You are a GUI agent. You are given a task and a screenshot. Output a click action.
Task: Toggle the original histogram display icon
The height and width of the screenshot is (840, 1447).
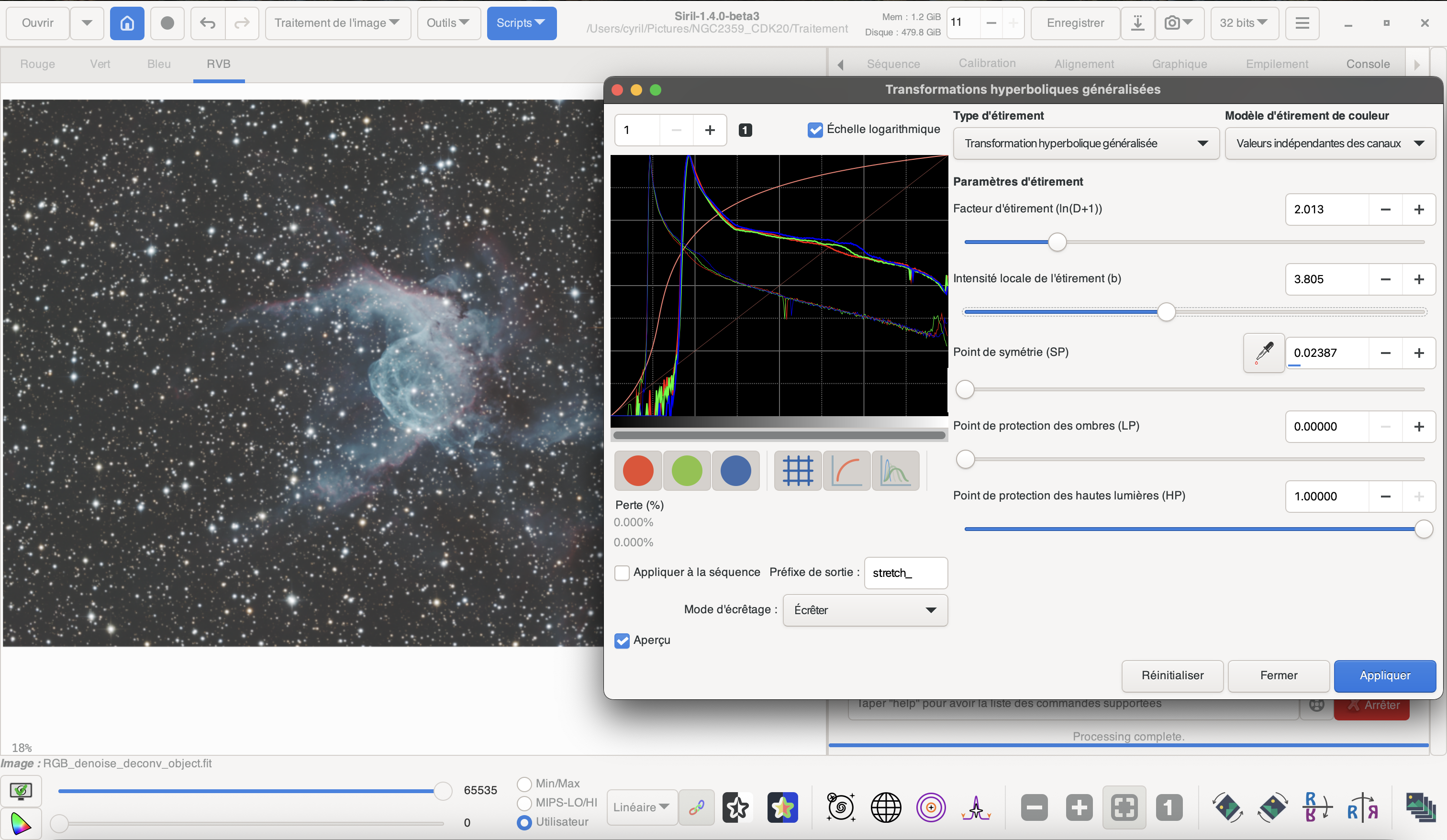tap(895, 471)
